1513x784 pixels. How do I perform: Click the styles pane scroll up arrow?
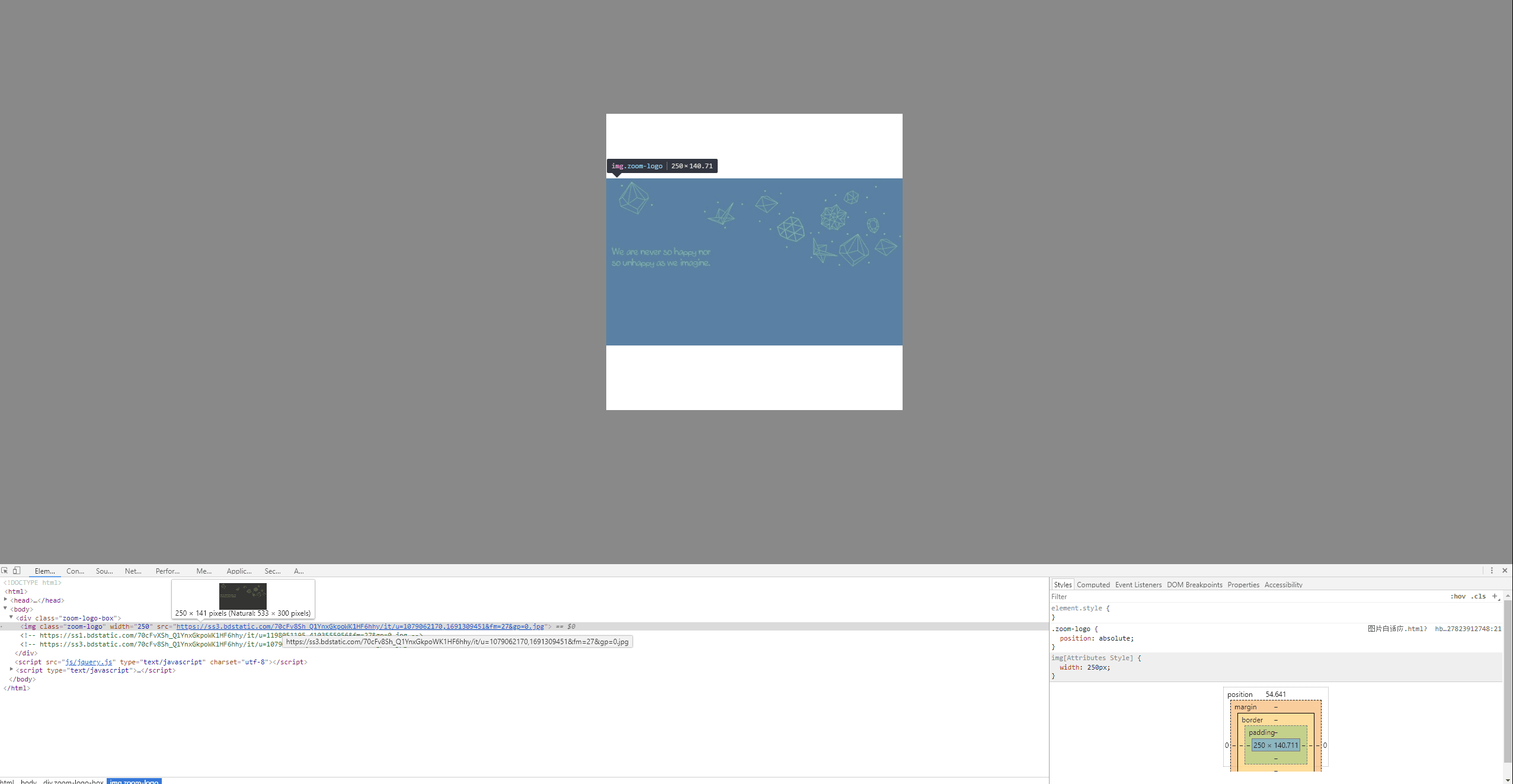(1508, 595)
